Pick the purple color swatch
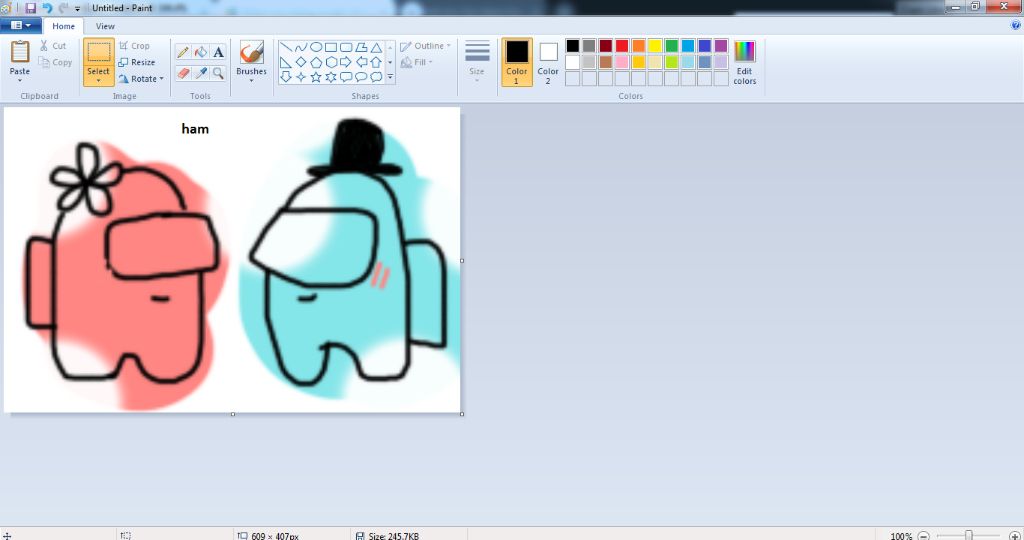The image size is (1024, 540). click(x=721, y=46)
